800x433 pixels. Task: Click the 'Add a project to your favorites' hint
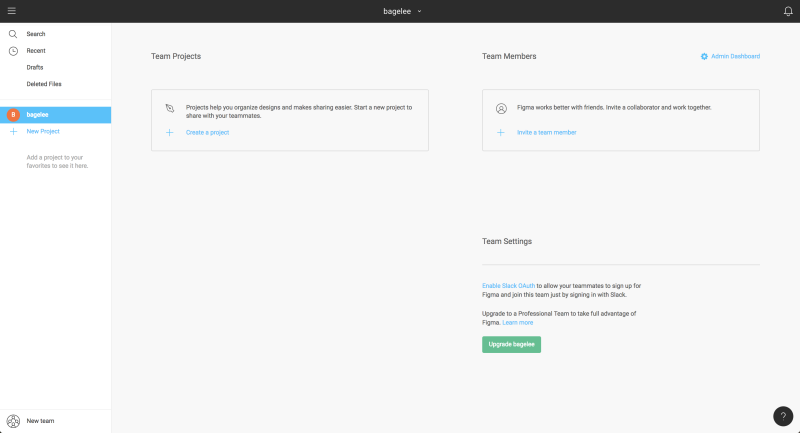(x=57, y=162)
